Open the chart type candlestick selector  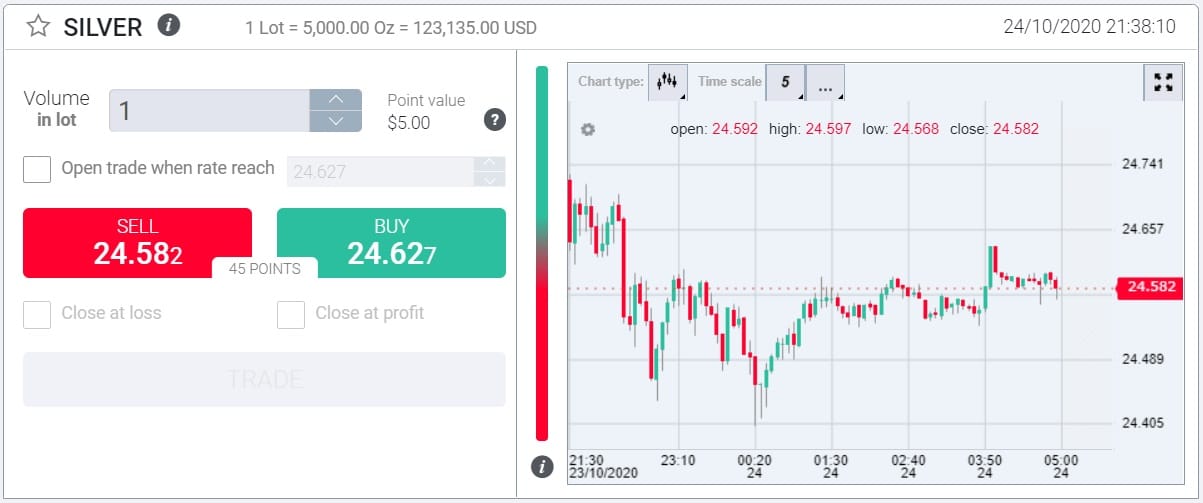point(668,82)
